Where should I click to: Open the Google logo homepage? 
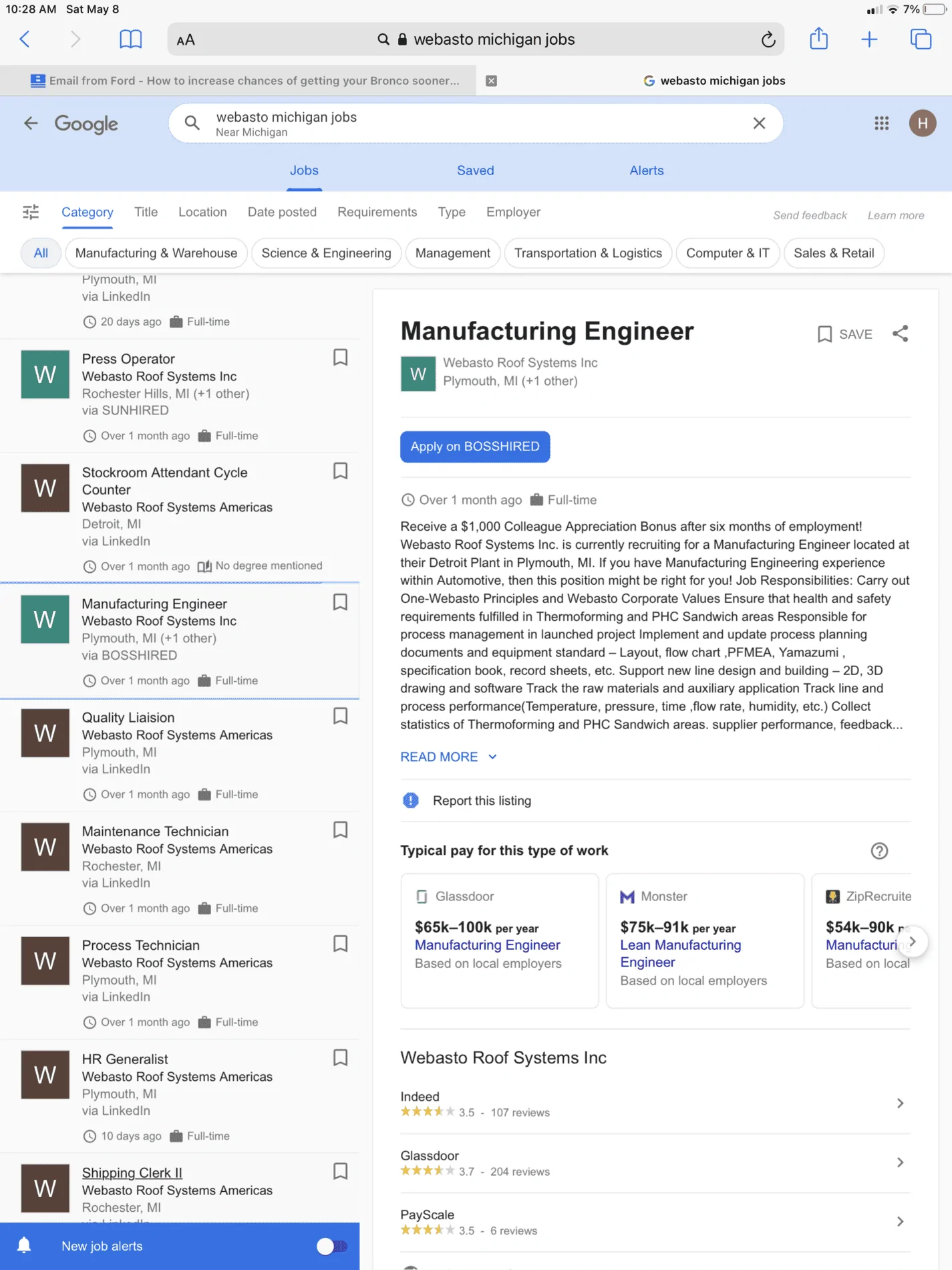(x=86, y=124)
